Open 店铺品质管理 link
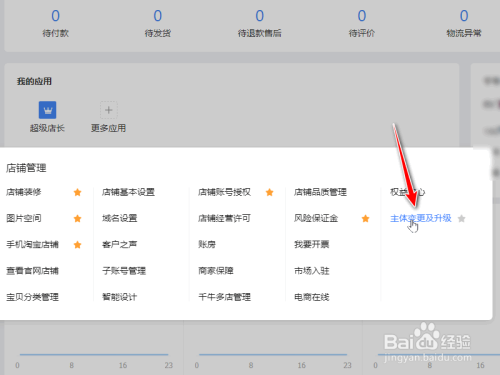The height and width of the screenshot is (375, 500). 320,192
